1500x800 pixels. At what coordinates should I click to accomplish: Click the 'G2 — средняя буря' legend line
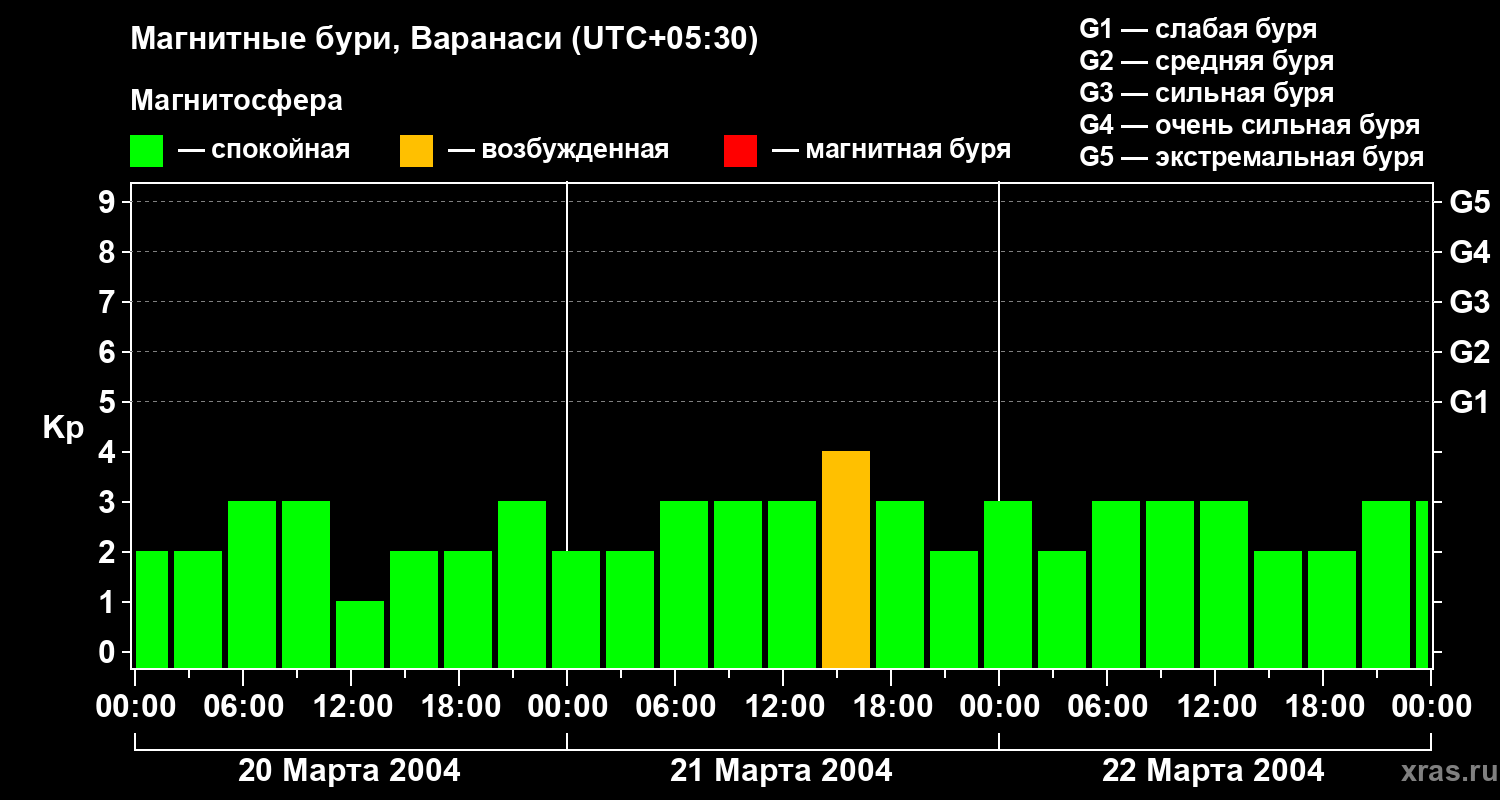(x=1206, y=61)
